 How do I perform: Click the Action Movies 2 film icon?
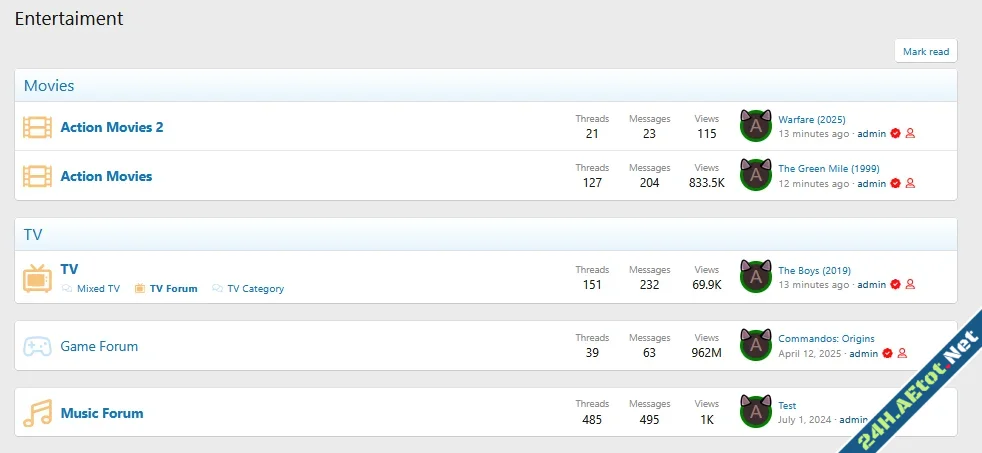click(37, 127)
